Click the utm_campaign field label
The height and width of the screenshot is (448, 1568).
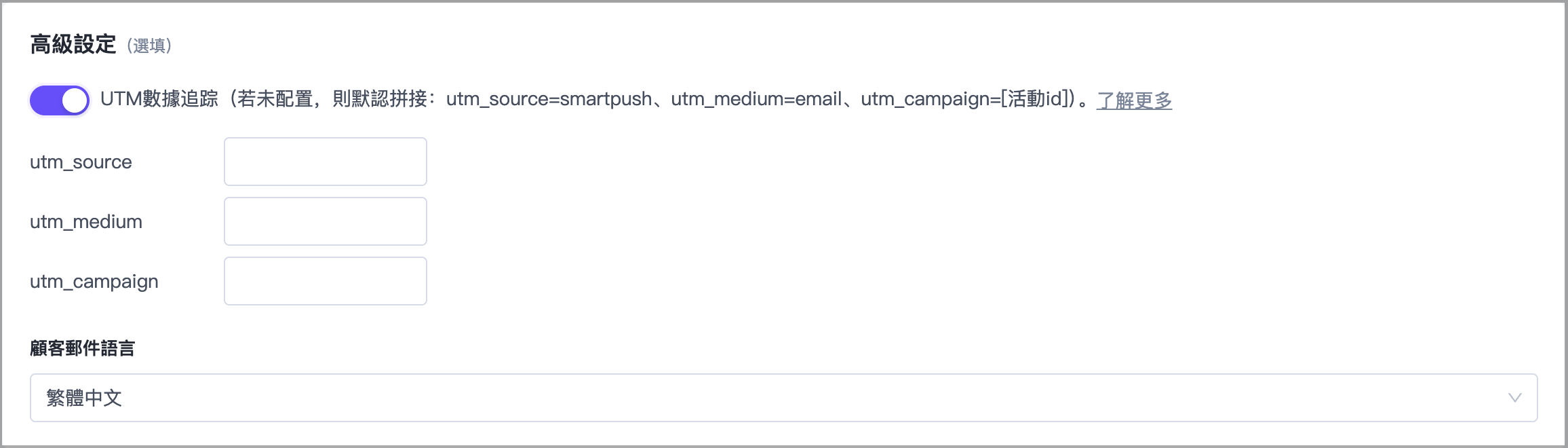coord(94,282)
